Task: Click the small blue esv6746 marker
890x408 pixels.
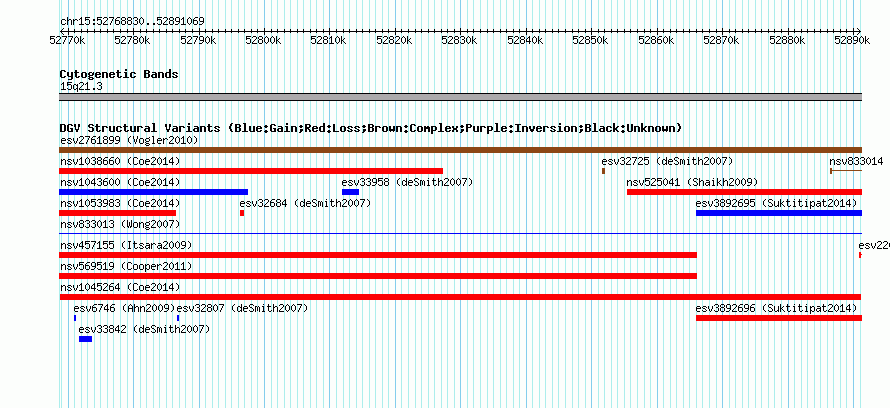Action: tap(75, 318)
